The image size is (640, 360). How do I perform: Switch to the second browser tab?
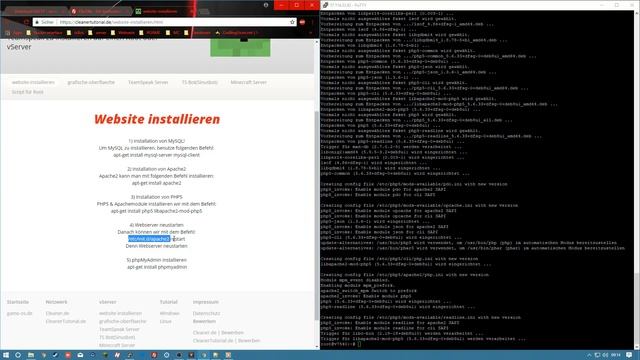(100, 11)
